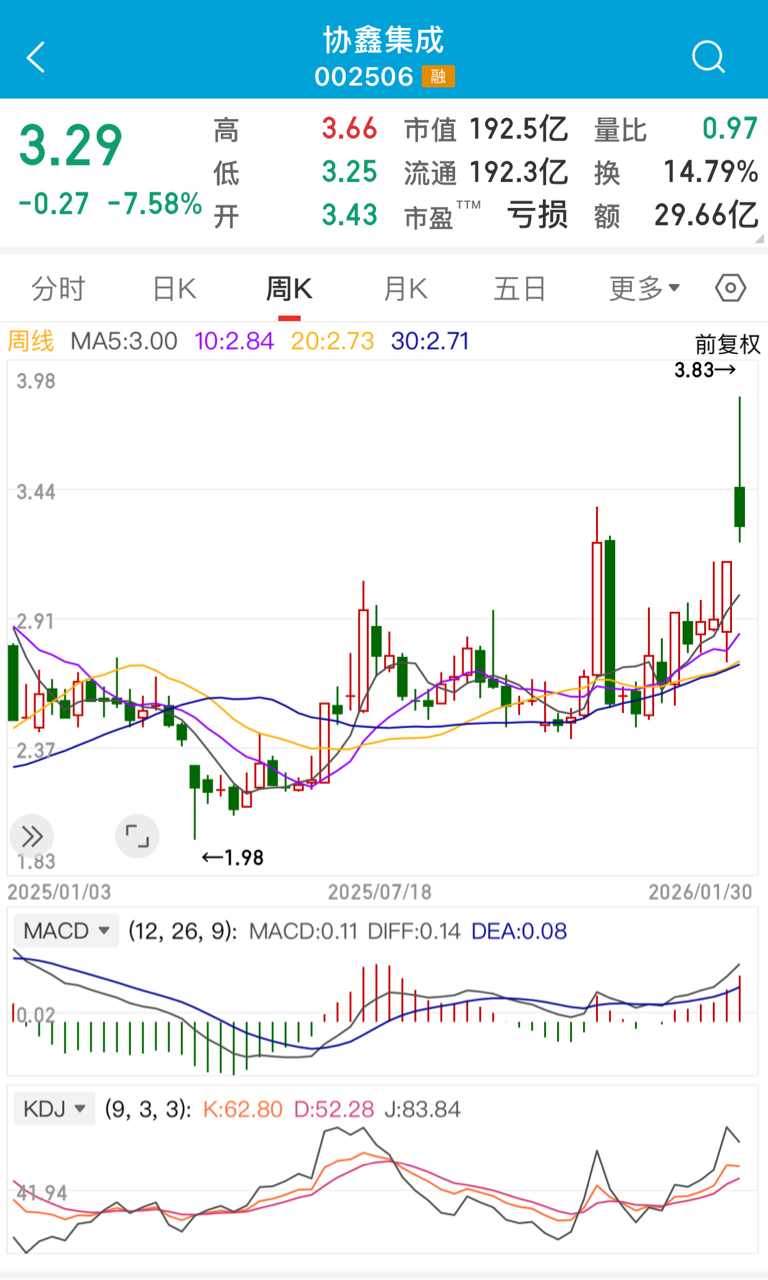768x1280 pixels.
Task: Tap the 30:2.71 MA value
Action: pos(430,341)
